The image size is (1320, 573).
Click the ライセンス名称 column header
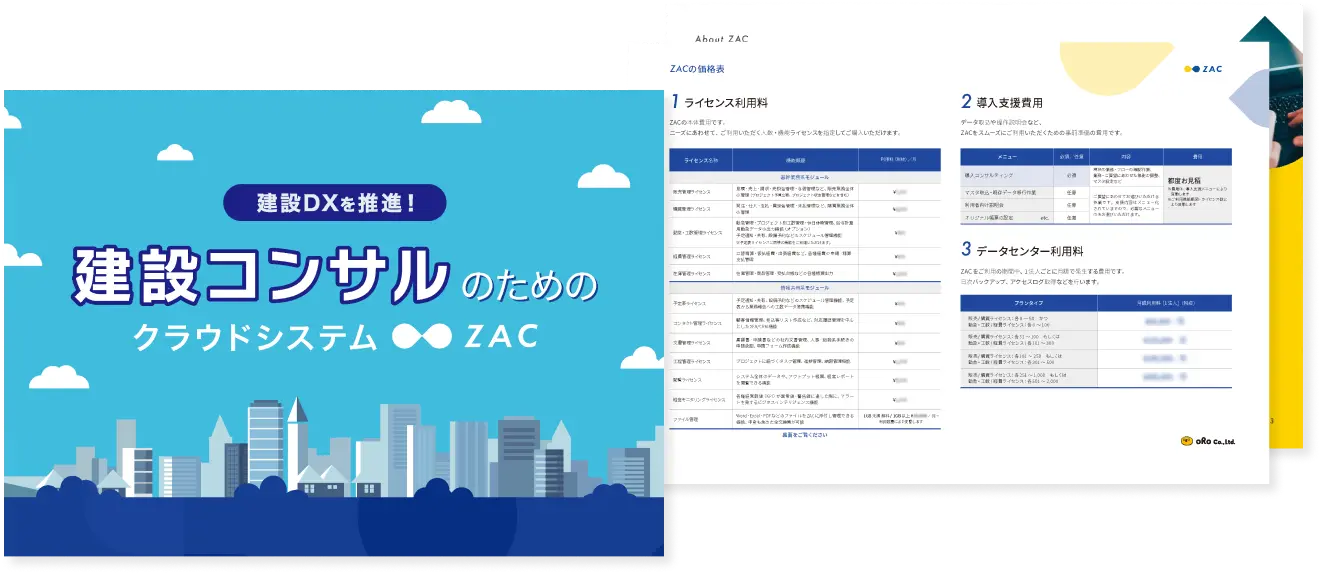pyautogui.click(x=701, y=160)
